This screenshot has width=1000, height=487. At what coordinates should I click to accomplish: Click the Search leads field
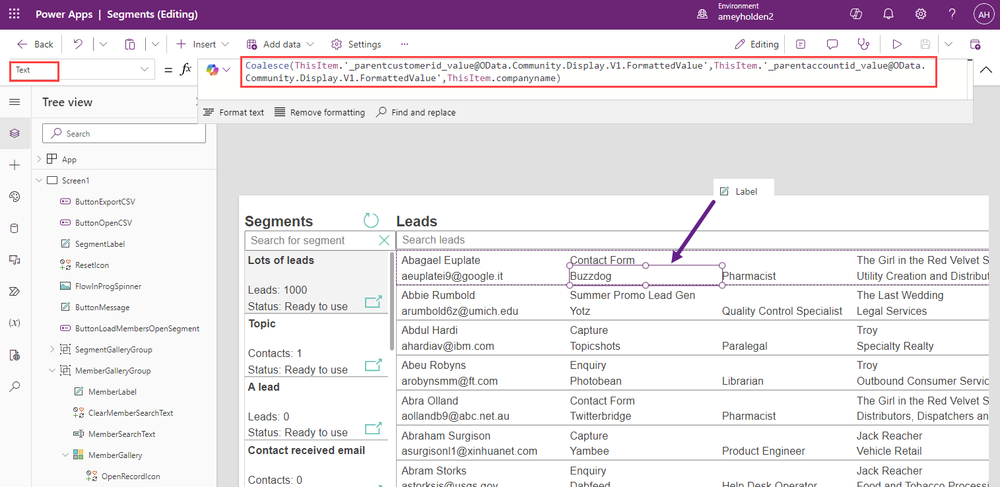693,240
